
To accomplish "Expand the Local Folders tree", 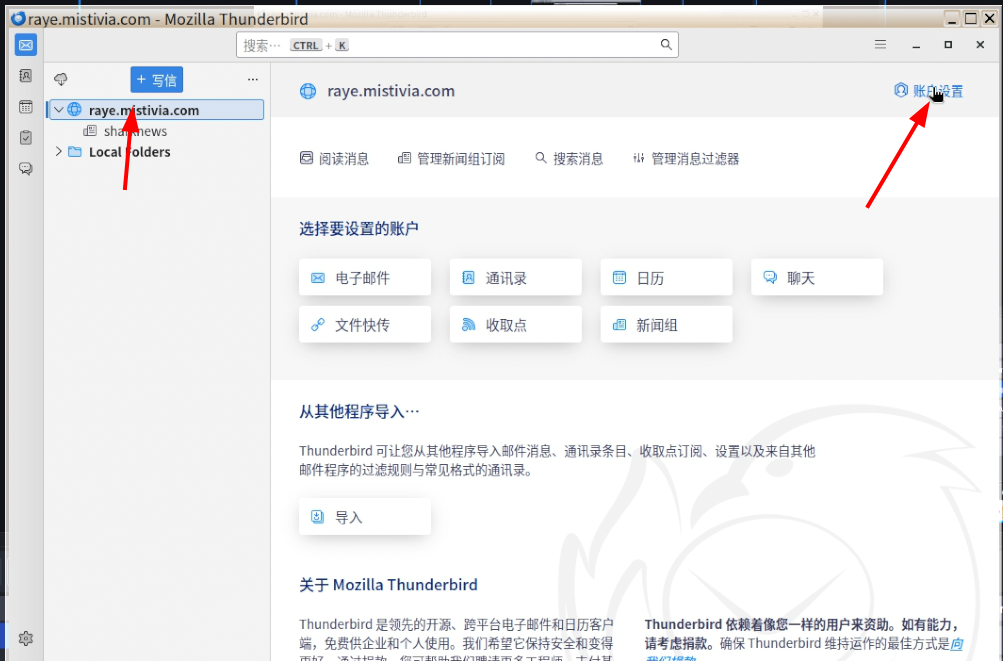I will [x=58, y=152].
